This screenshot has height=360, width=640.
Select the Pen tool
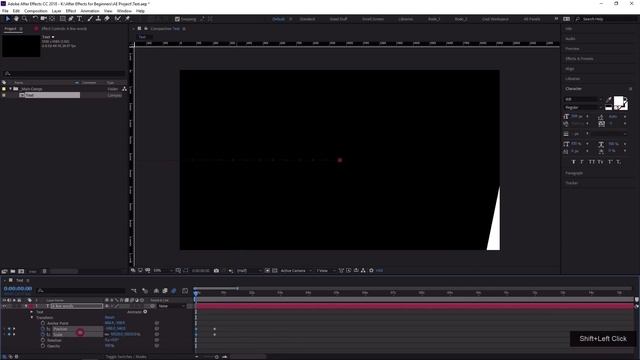tap(71, 19)
